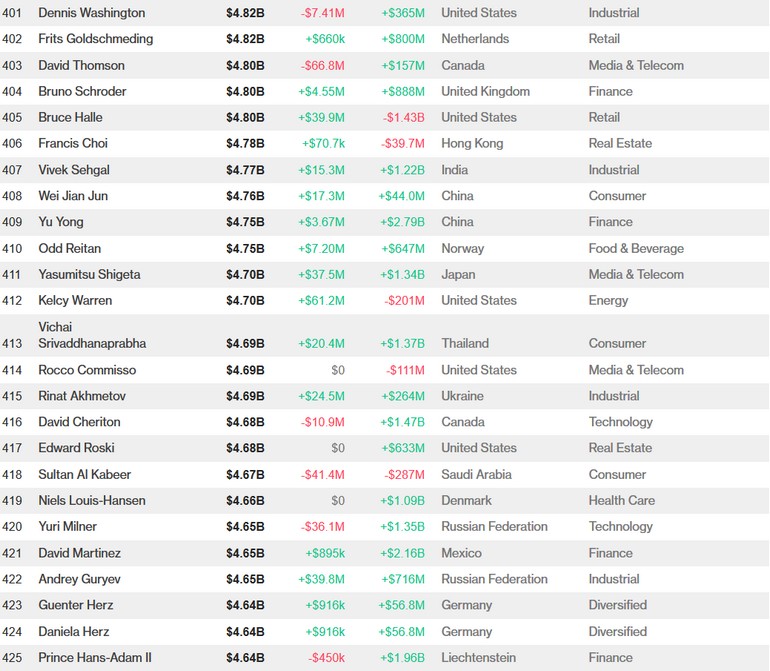Select Kelcy Warren's name

click(x=75, y=300)
